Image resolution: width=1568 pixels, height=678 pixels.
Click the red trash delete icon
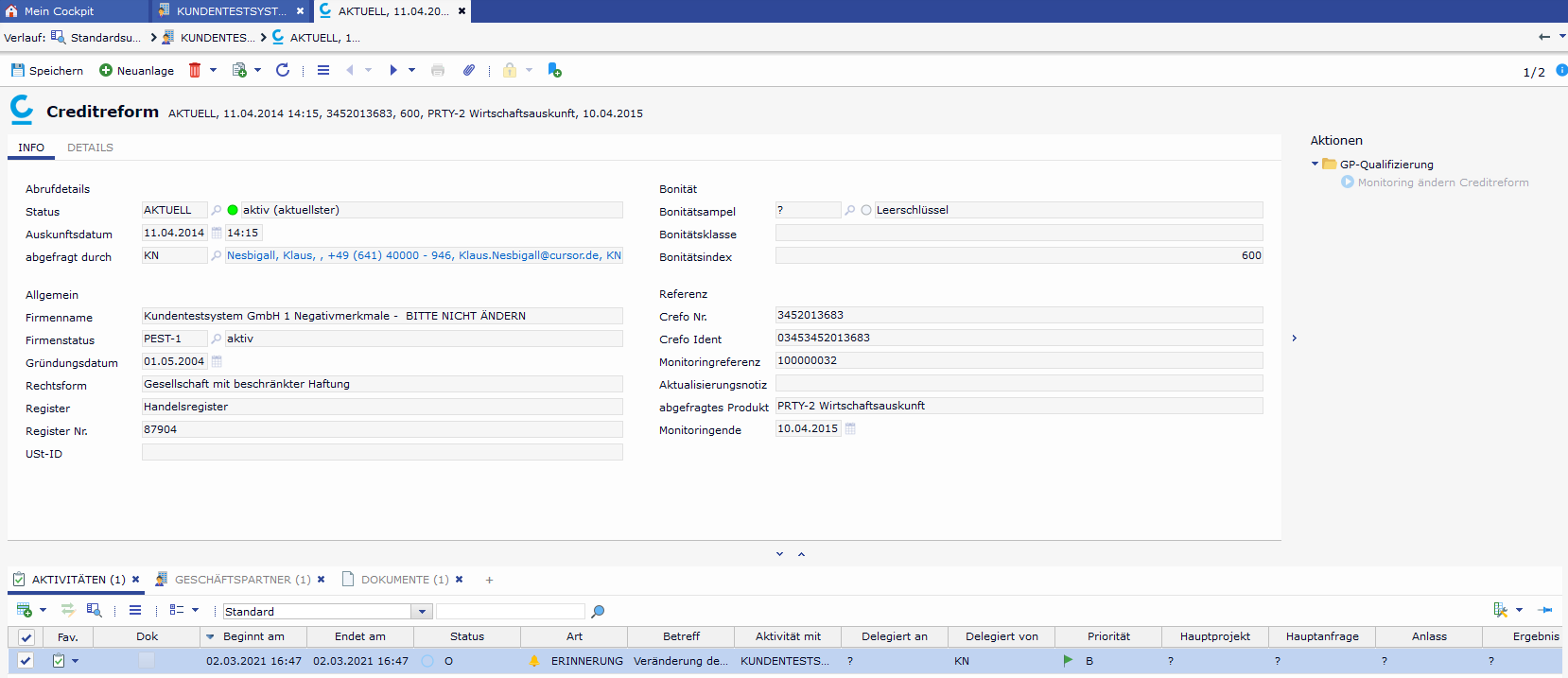(x=195, y=70)
